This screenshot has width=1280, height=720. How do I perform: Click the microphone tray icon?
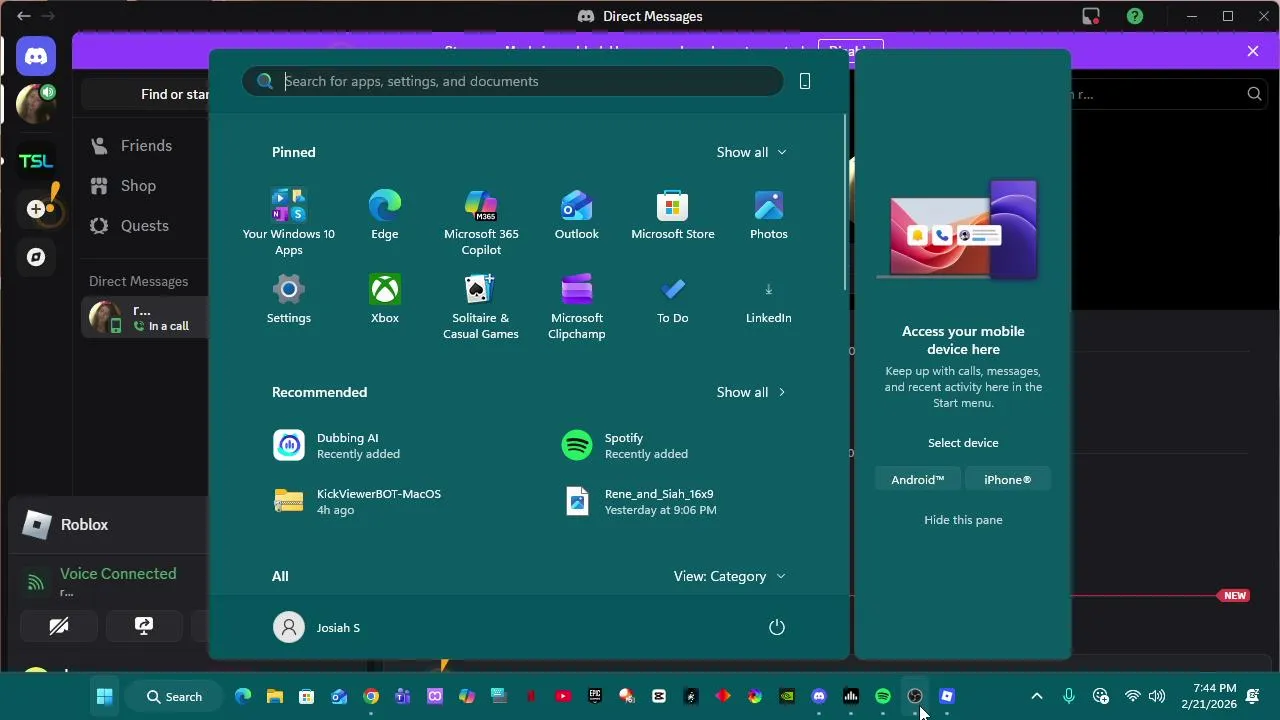1069,697
